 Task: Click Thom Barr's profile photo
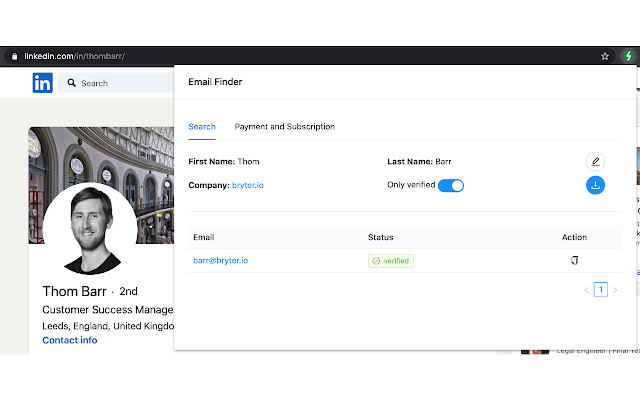click(90, 229)
